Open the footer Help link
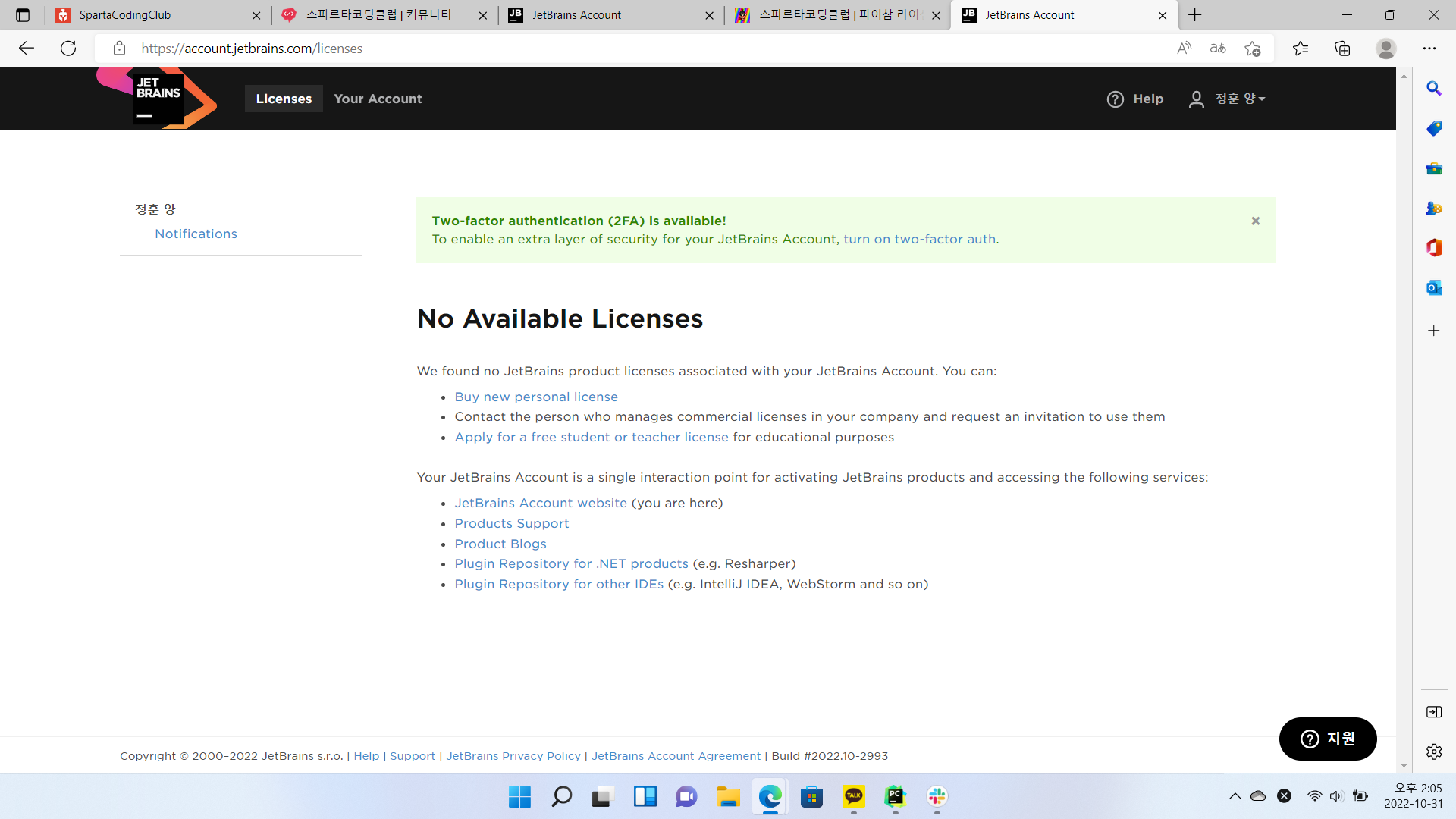 [x=366, y=756]
